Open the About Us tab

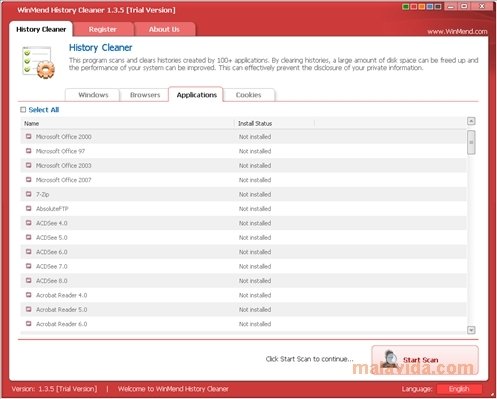[x=164, y=29]
